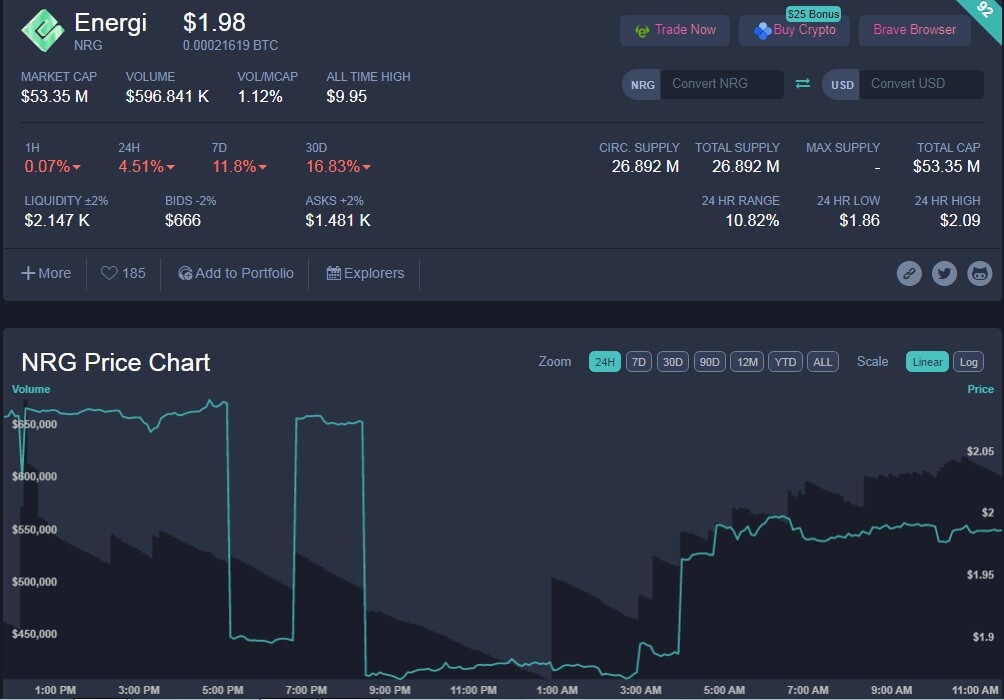Viewport: 1004px width, 700px height.
Task: Set chart zoom to 7D
Action: (x=638, y=362)
